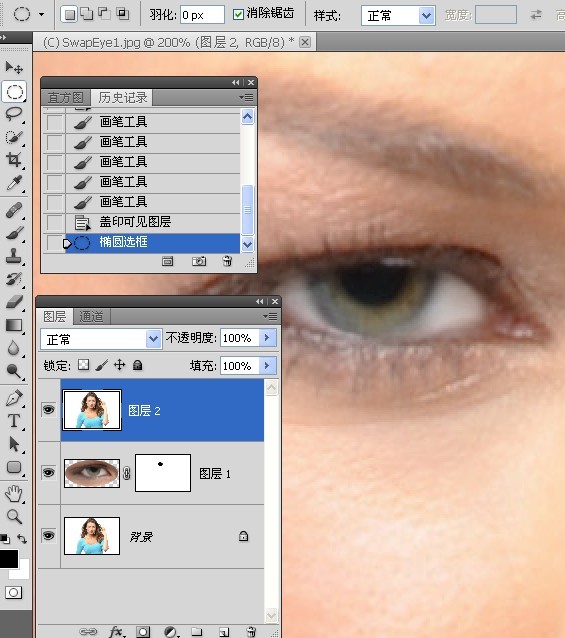
Task: Expand the 不透明度 opacity slider arrow
Action: coord(267,338)
